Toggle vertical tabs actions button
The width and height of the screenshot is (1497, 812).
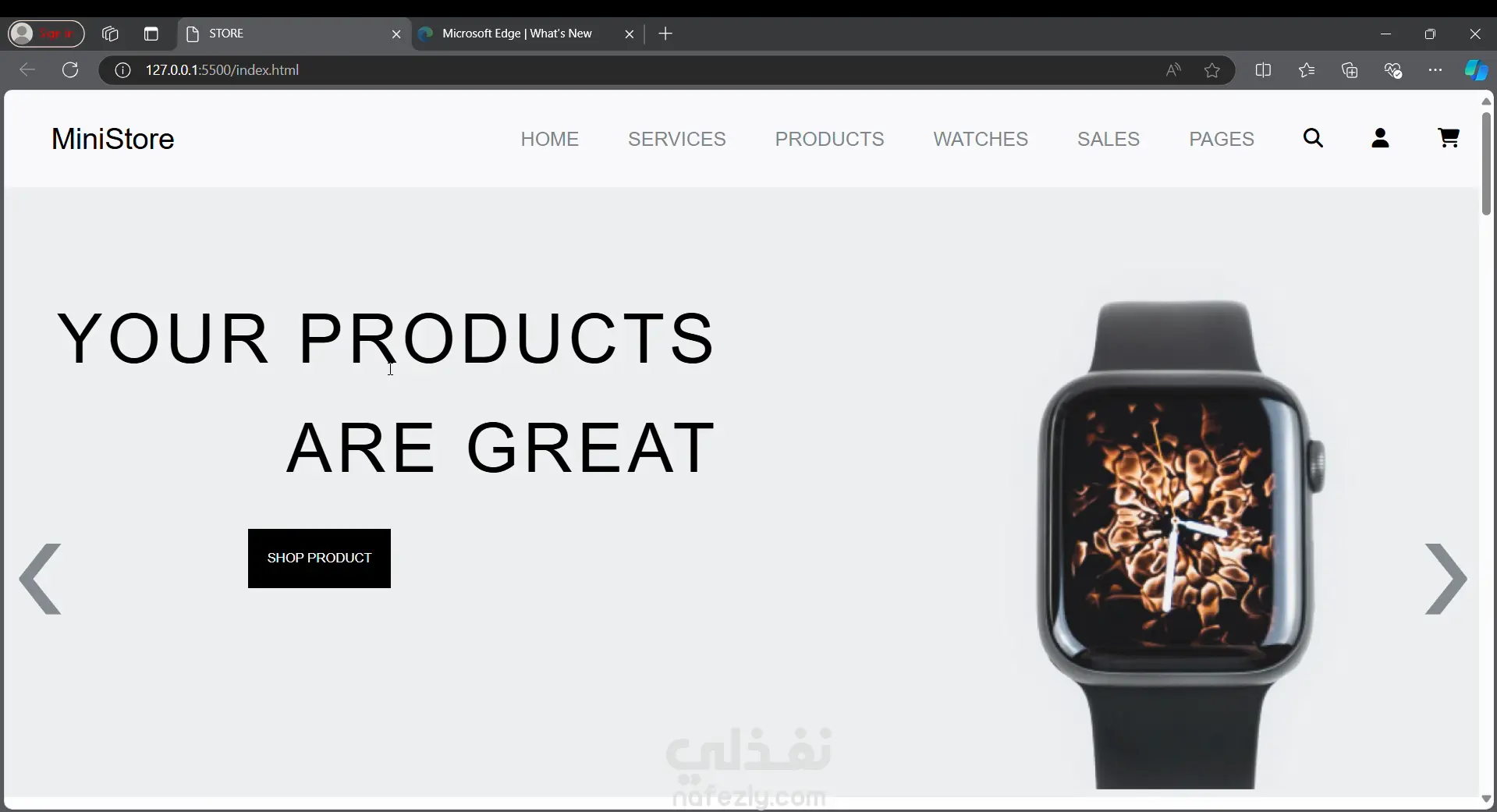pyautogui.click(x=151, y=34)
